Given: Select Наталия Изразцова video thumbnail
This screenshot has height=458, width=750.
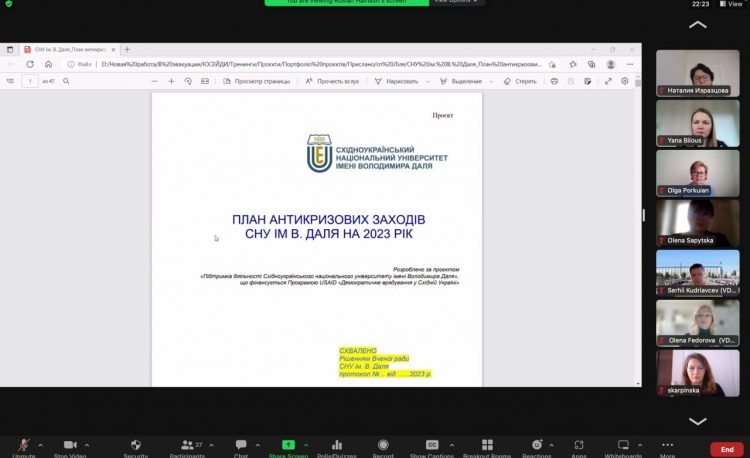Looking at the screenshot, I should tap(697, 73).
